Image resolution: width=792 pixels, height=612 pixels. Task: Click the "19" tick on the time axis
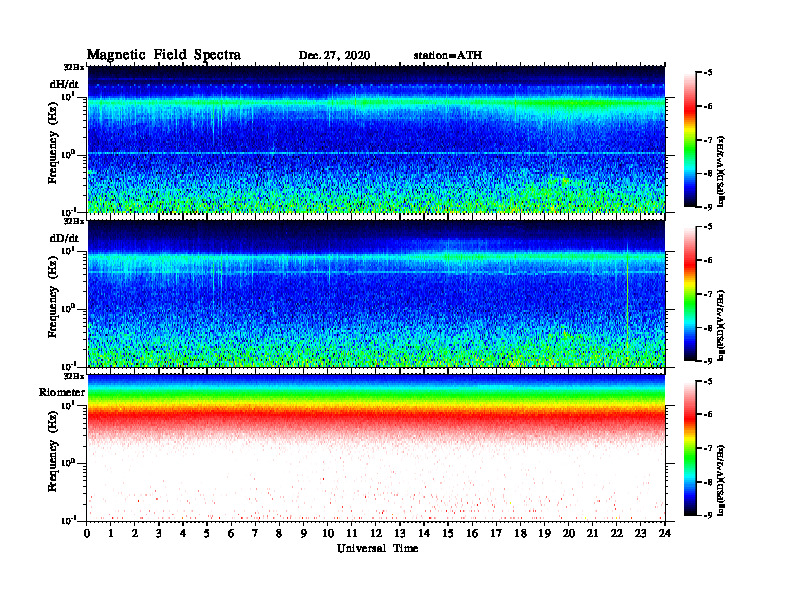(544, 534)
